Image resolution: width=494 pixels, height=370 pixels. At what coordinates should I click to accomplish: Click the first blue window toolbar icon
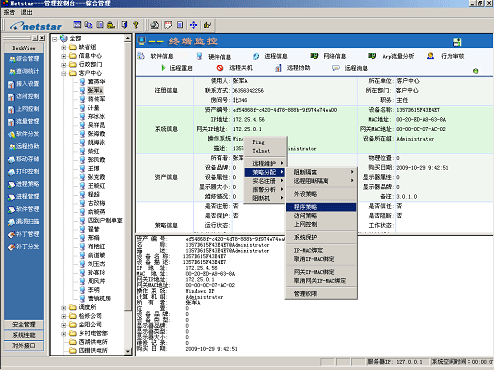(77, 25)
